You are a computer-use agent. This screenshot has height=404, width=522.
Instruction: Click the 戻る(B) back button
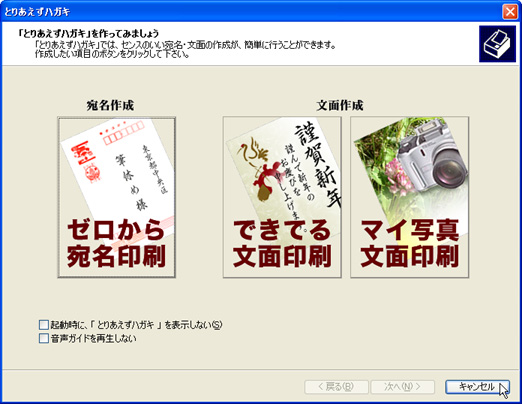(336, 387)
